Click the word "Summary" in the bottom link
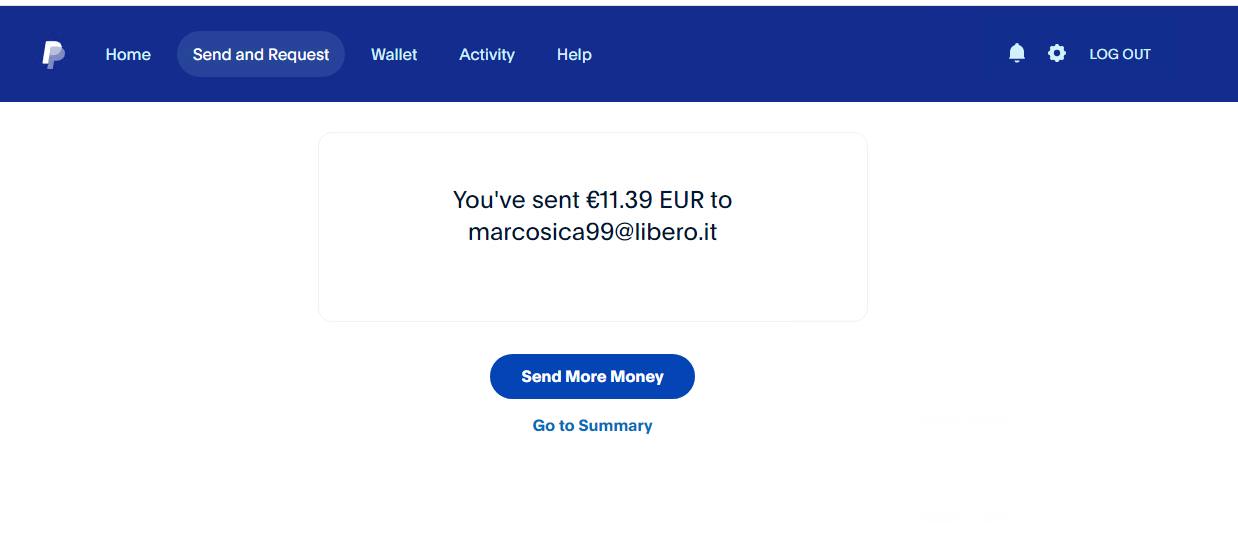Screen dimensions: 1238x533 [615, 426]
